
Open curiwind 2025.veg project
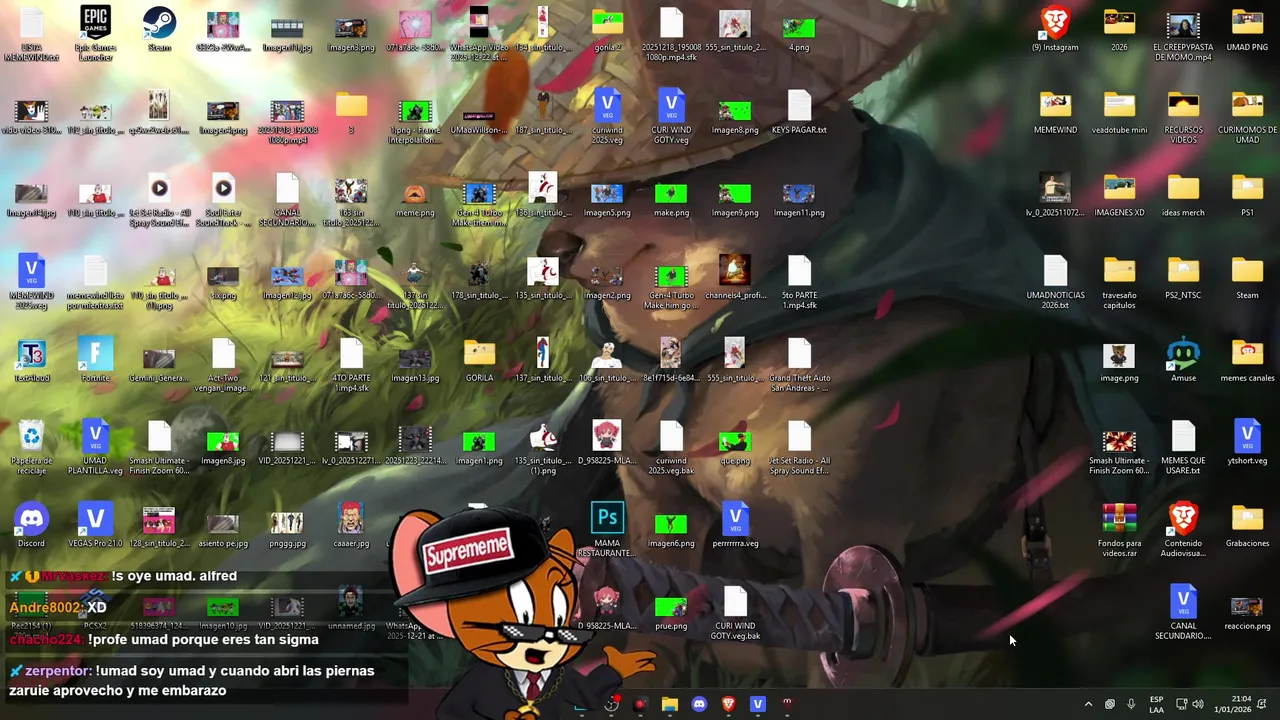pos(607,116)
